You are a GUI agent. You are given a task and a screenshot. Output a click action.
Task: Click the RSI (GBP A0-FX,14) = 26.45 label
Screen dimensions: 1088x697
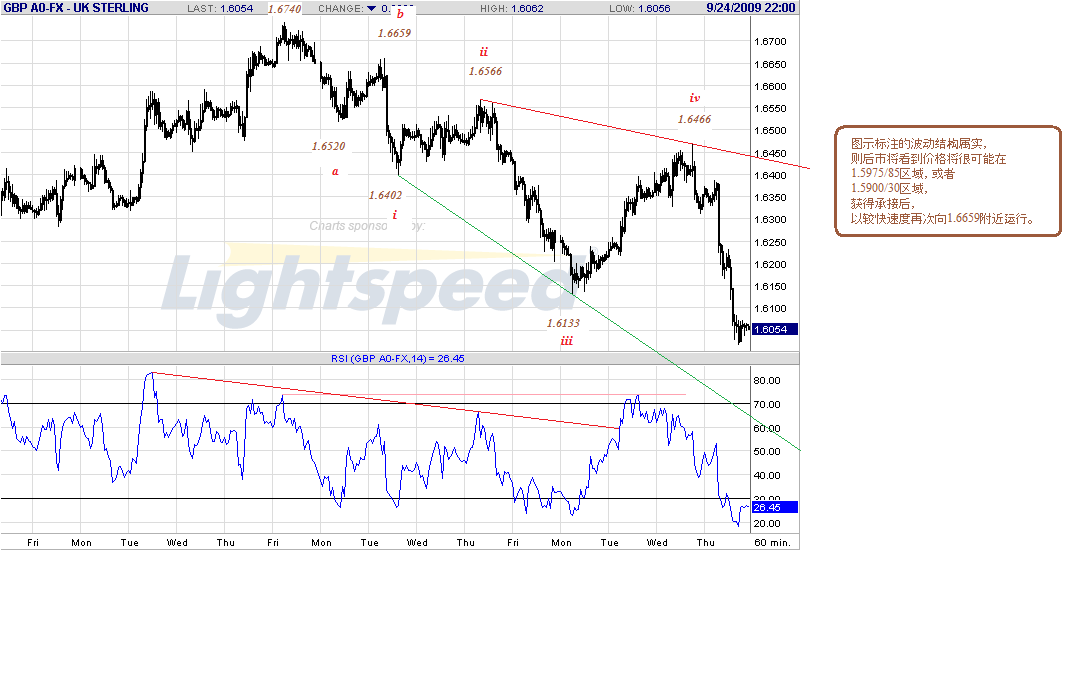(x=398, y=358)
